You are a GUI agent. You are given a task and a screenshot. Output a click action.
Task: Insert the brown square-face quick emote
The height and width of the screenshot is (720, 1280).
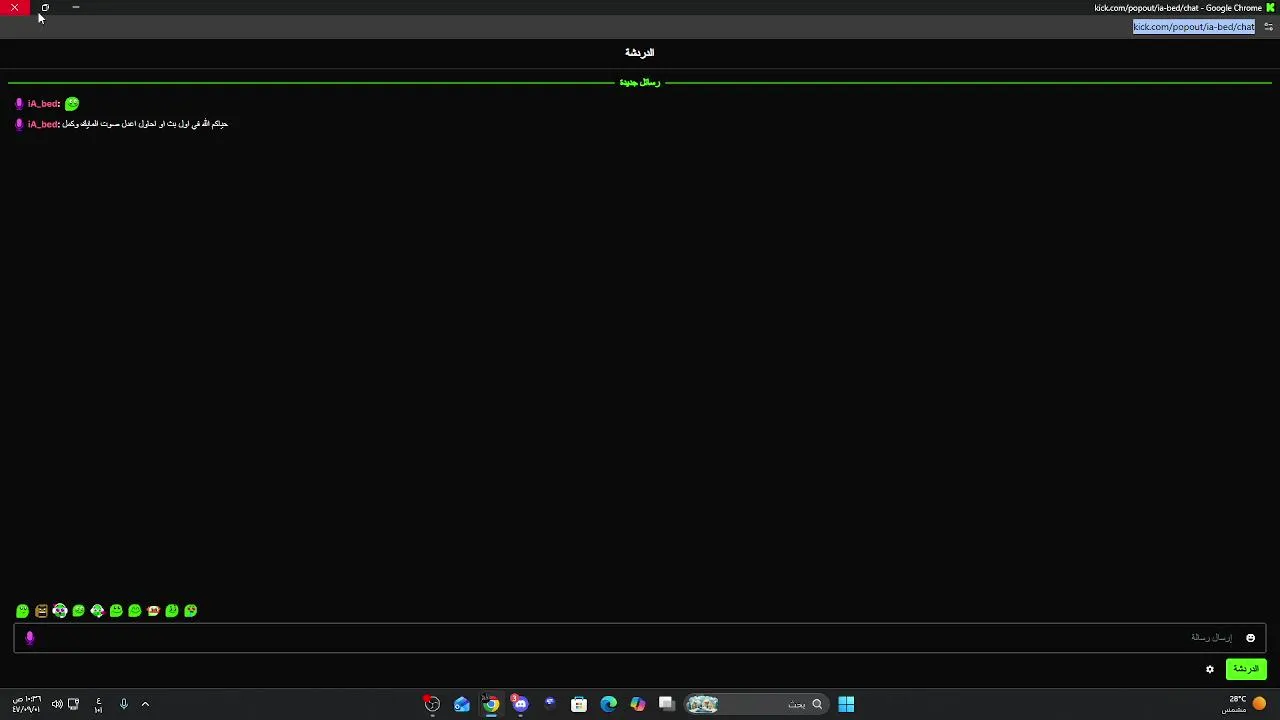tap(41, 611)
